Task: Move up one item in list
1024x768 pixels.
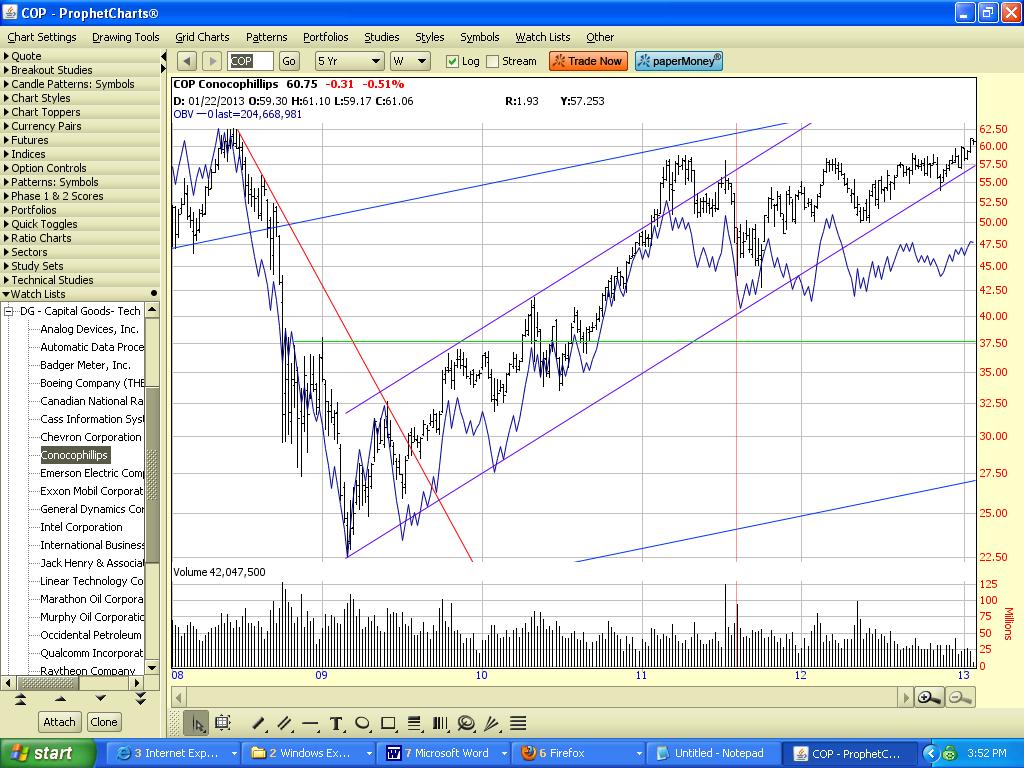Action: pyautogui.click(x=61, y=699)
